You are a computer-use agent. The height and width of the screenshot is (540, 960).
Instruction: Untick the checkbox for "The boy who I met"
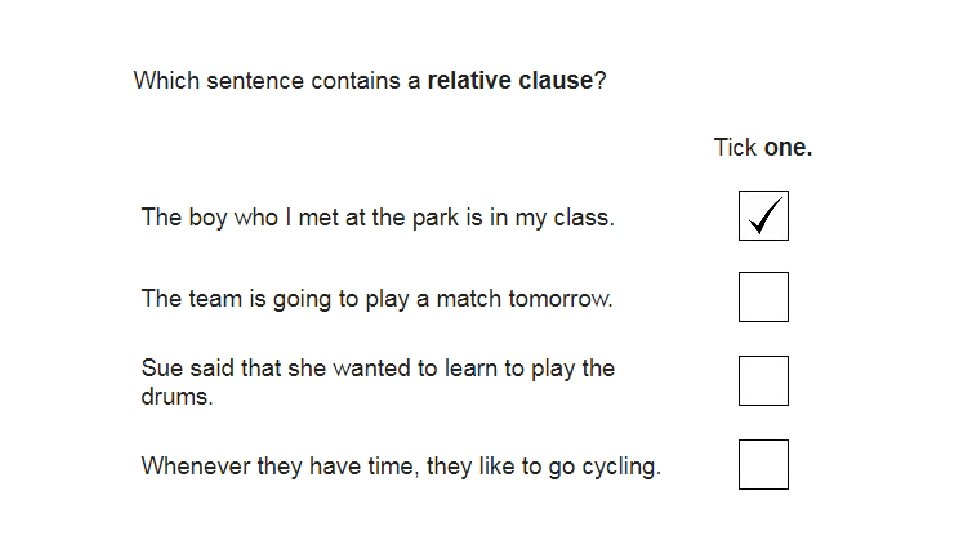763,216
